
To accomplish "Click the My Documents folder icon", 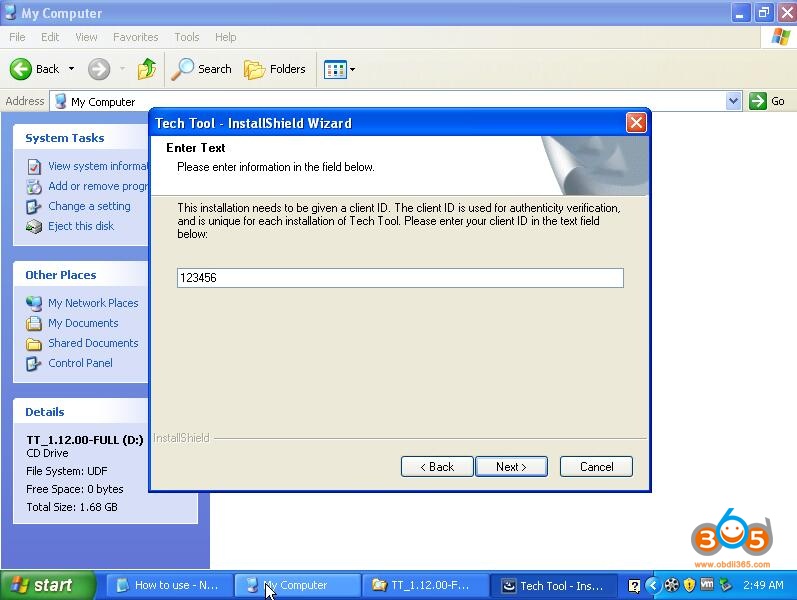I will tap(34, 323).
